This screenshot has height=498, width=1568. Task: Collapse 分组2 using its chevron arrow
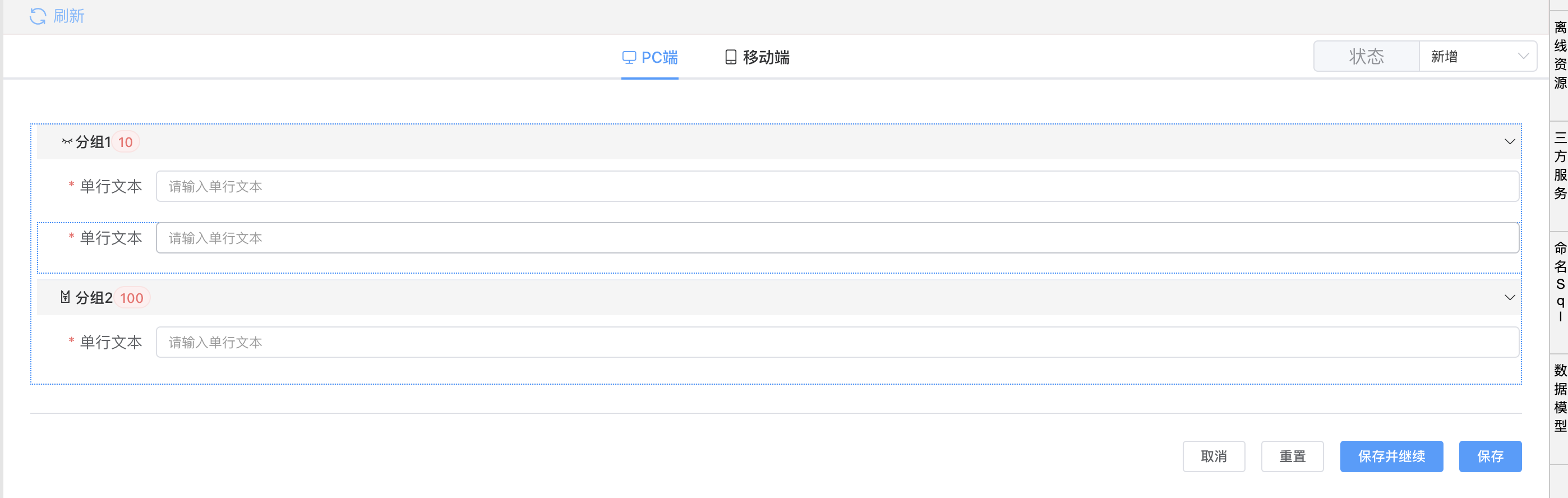tap(1510, 298)
